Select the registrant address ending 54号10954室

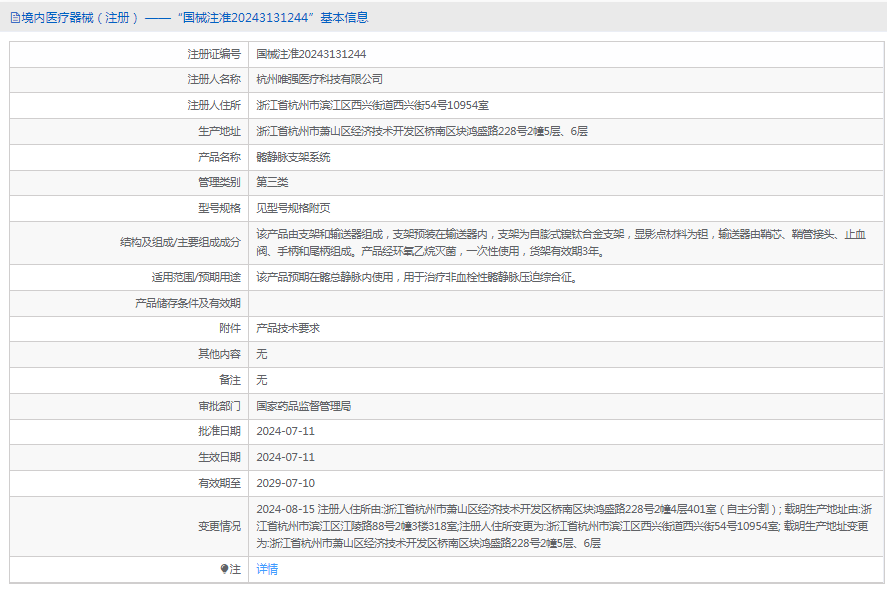coord(372,105)
